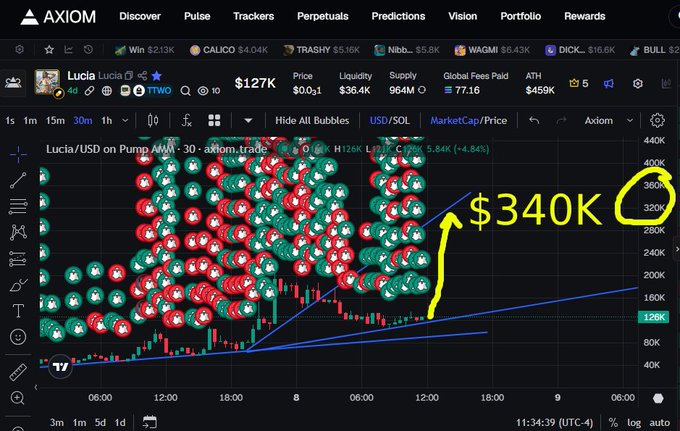The width and height of the screenshot is (680, 431).
Task: Activate the zoom in tool
Action: (18, 398)
